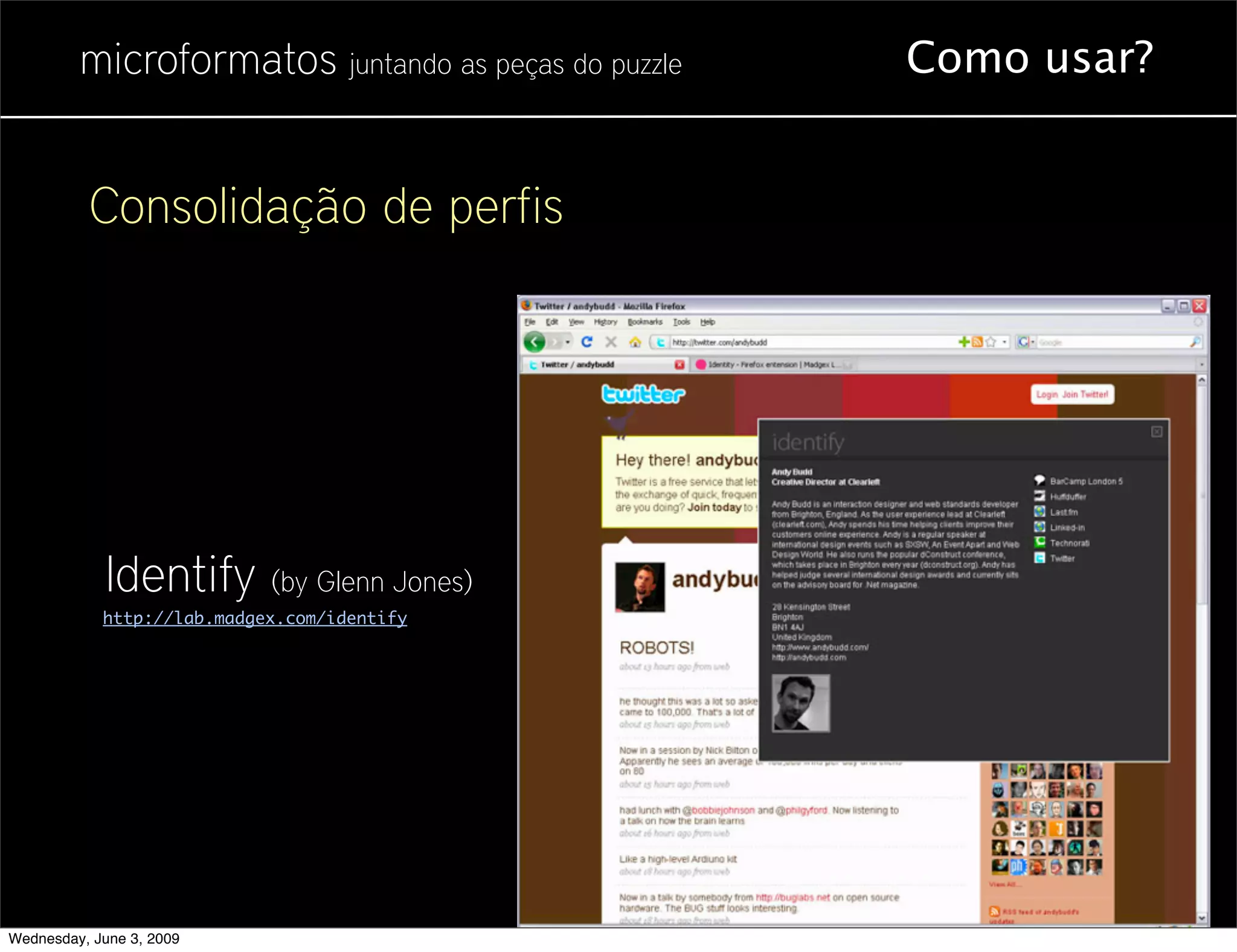Click the green Technorati icon
The image size is (1237, 952).
(1039, 542)
